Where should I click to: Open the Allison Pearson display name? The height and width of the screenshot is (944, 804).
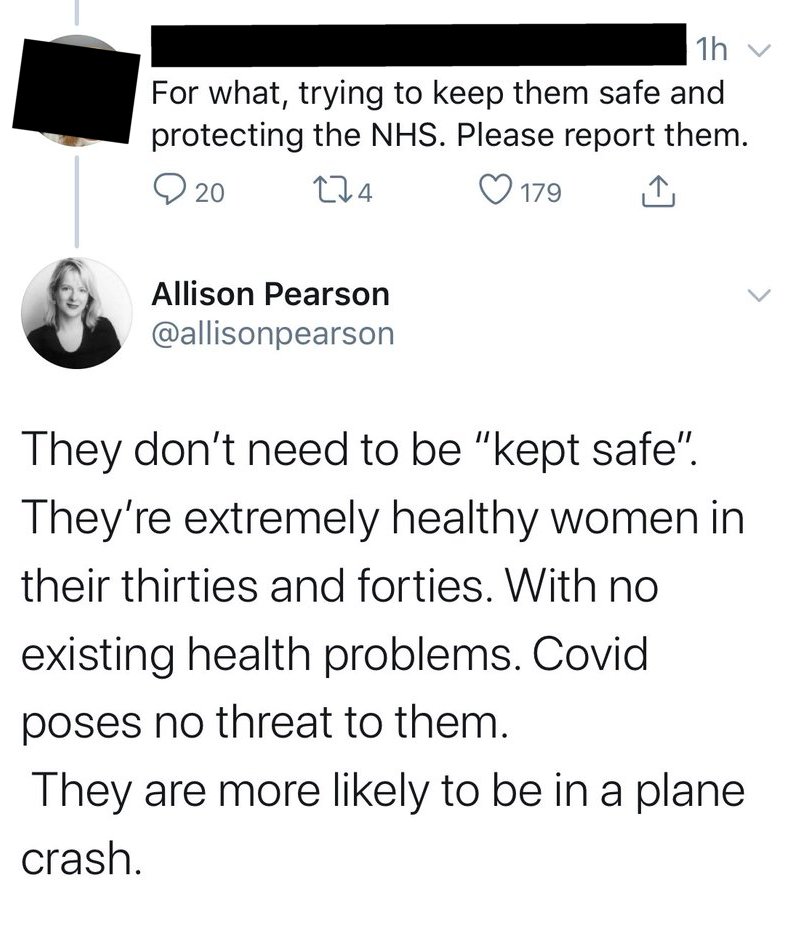click(269, 293)
